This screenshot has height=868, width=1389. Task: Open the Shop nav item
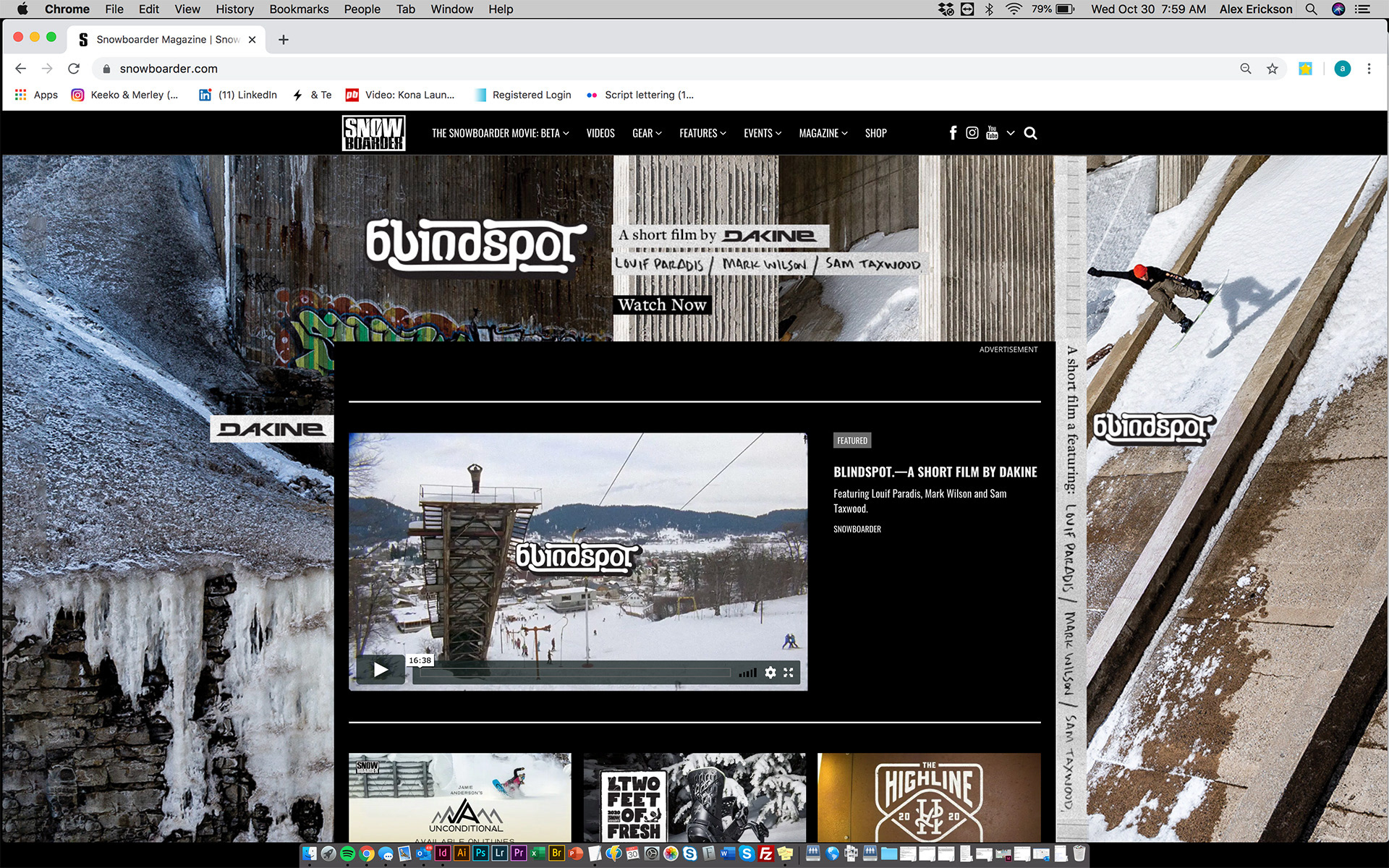(875, 133)
